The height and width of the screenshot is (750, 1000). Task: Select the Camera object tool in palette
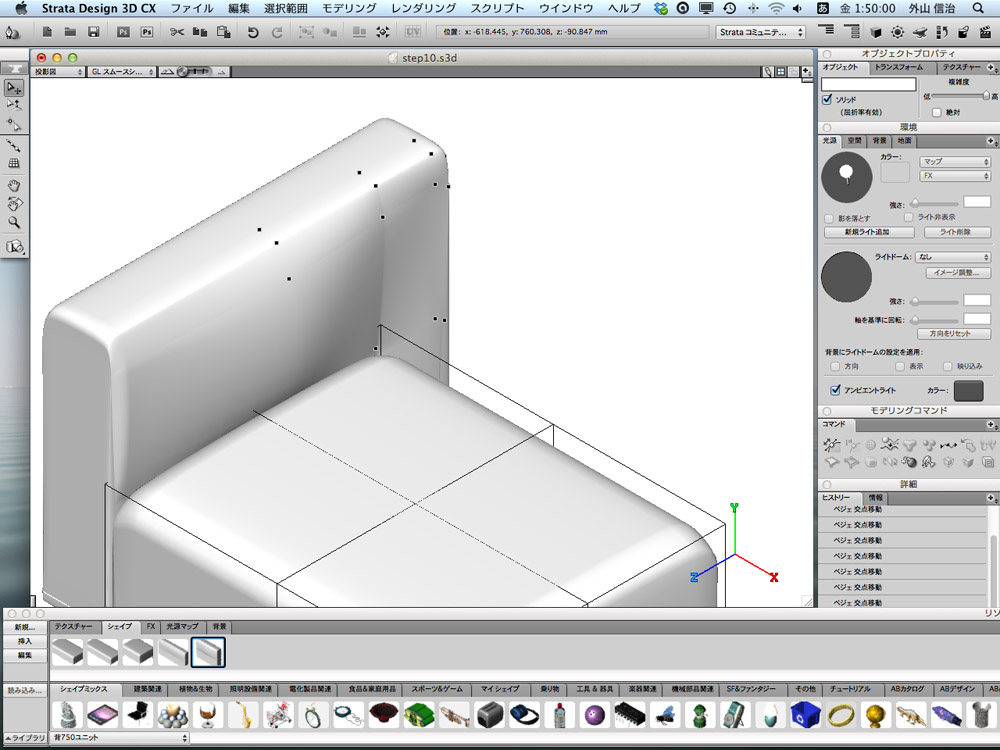(14, 247)
